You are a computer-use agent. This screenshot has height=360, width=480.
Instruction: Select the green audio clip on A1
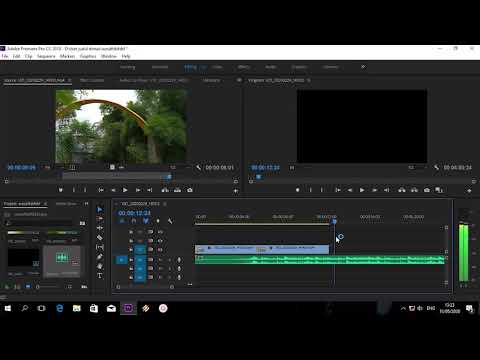click(x=320, y=260)
